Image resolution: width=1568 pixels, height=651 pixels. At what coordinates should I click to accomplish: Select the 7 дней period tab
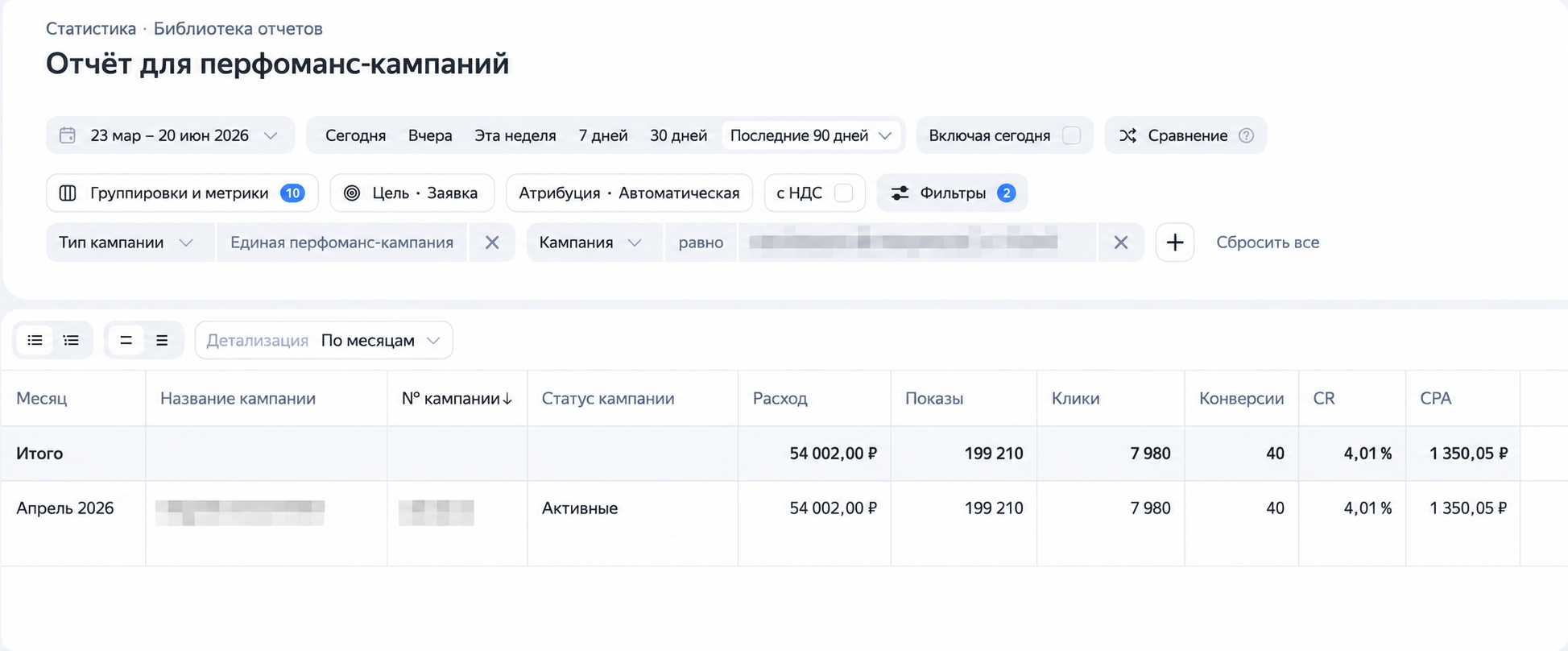603,135
